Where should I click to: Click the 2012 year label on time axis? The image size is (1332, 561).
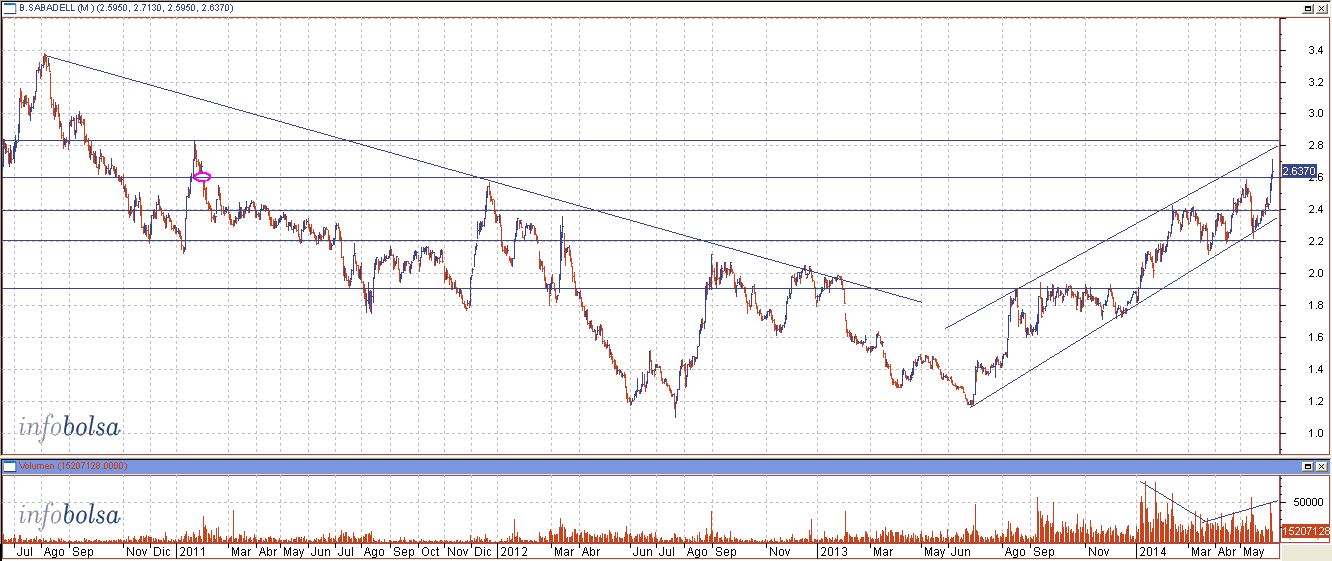coord(513,551)
